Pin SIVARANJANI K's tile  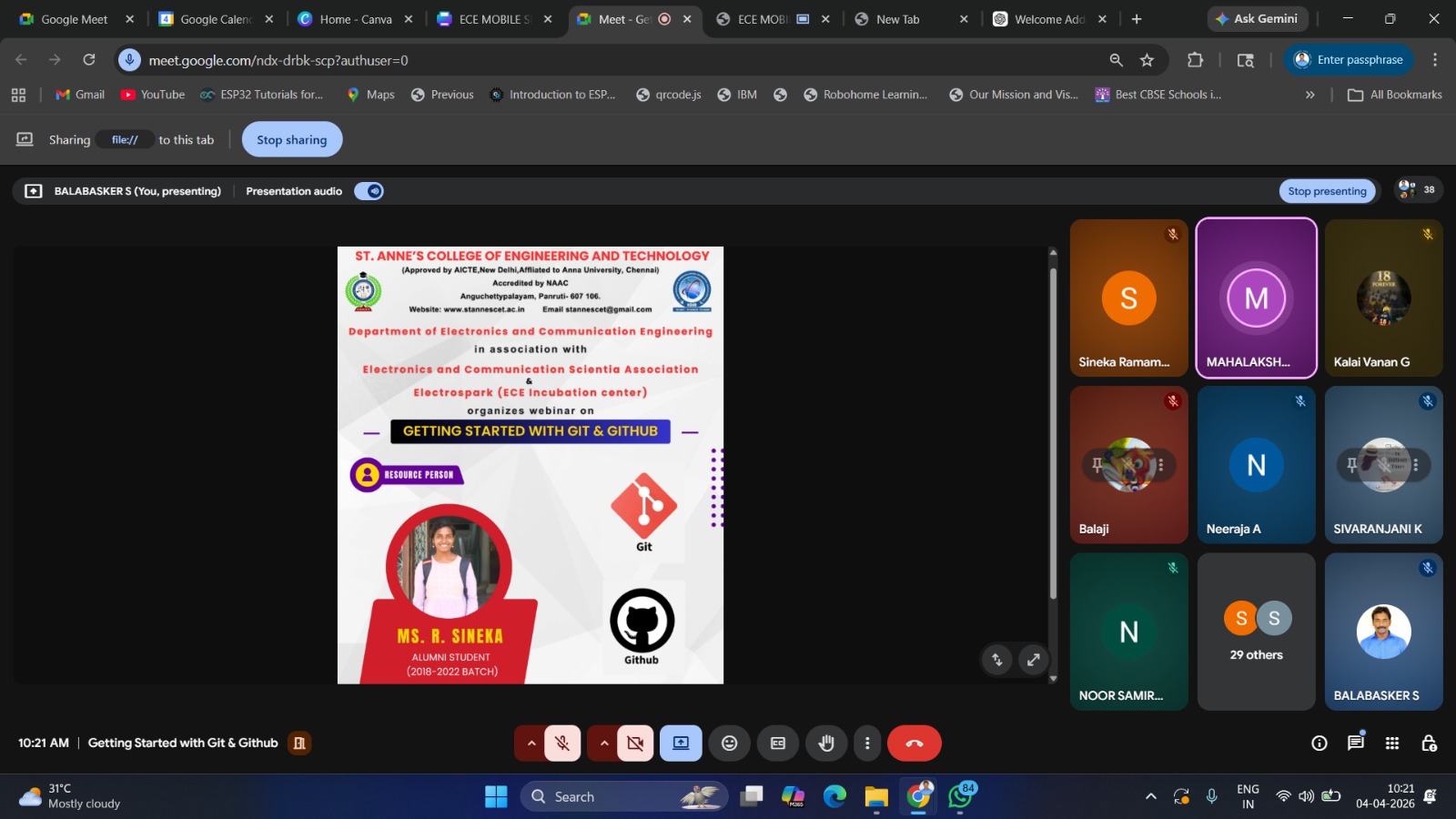[1352, 465]
